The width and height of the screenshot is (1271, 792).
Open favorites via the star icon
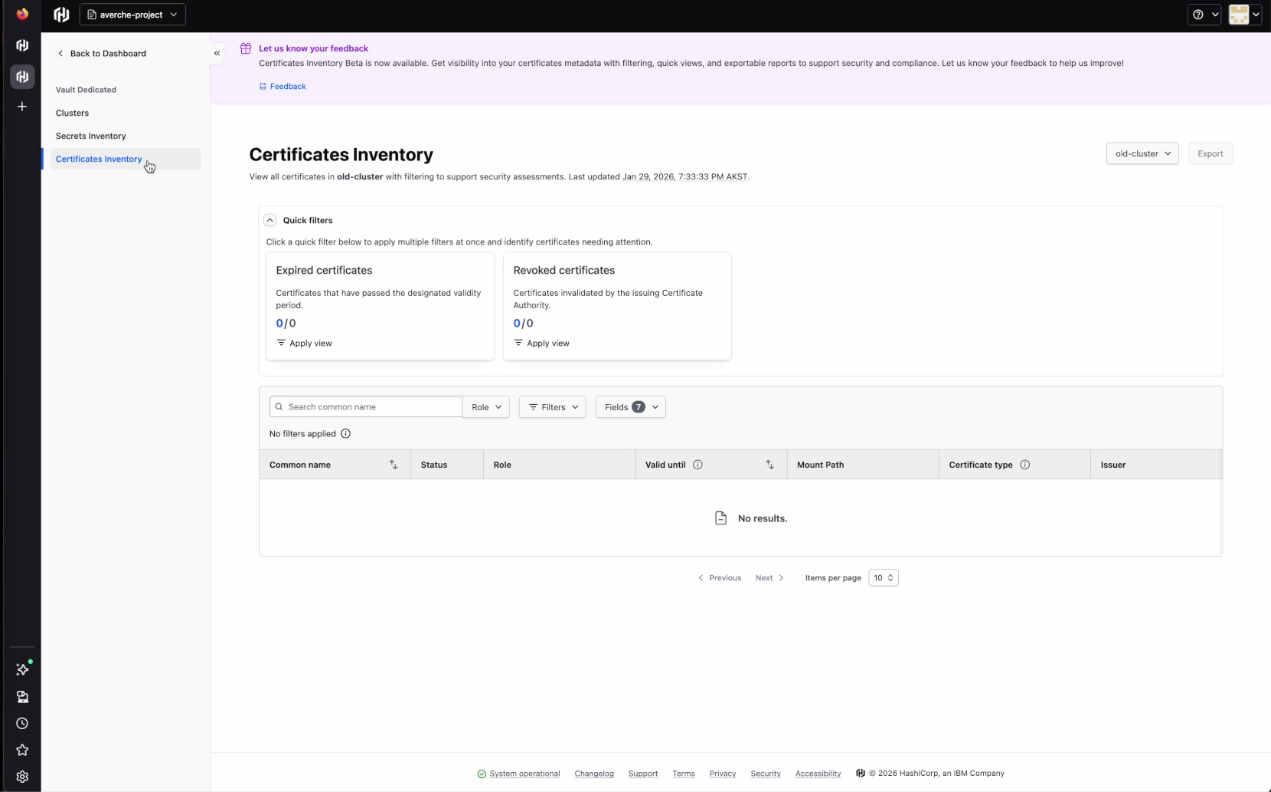point(22,749)
